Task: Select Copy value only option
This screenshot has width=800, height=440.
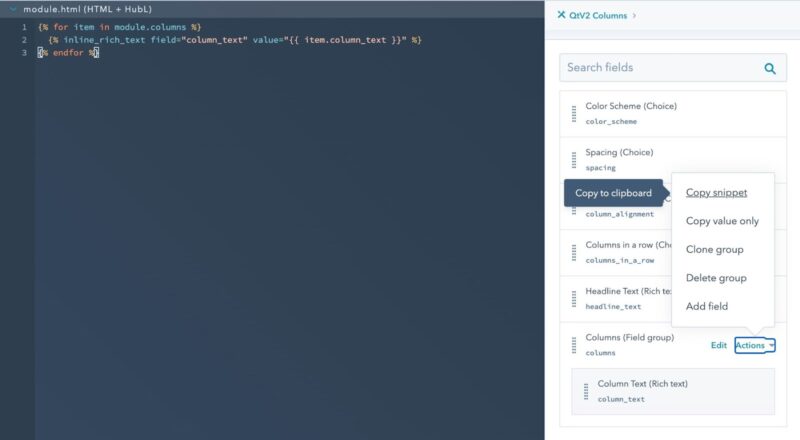Action: pyautogui.click(x=722, y=221)
